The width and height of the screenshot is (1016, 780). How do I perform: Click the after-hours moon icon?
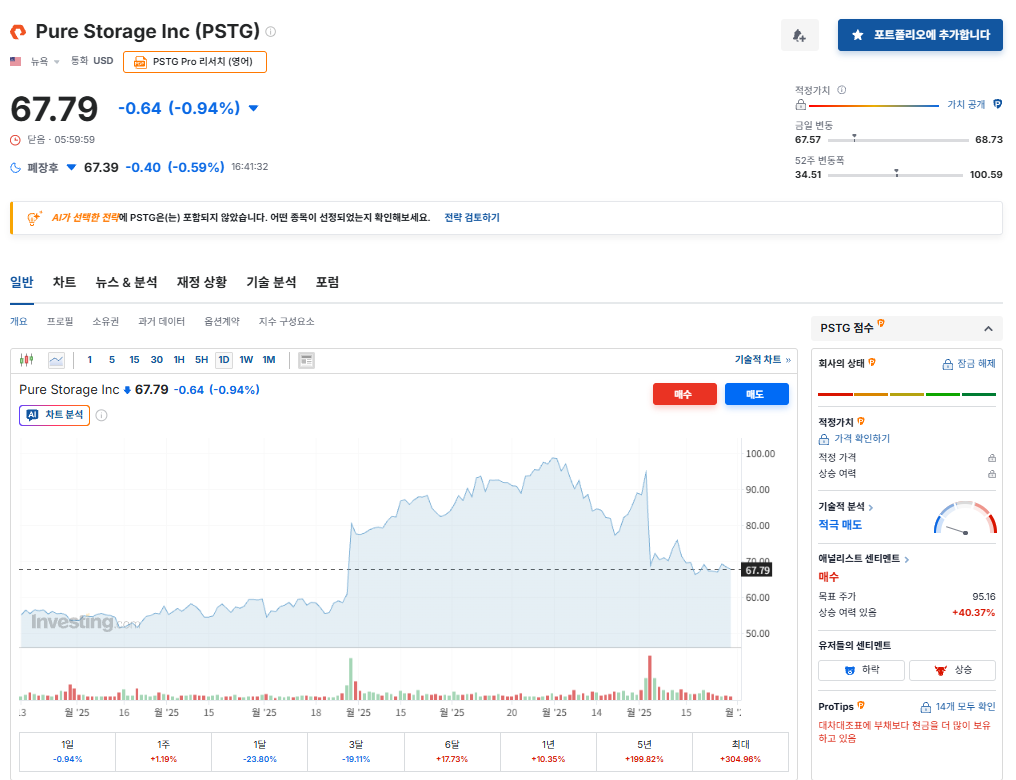(x=16, y=168)
